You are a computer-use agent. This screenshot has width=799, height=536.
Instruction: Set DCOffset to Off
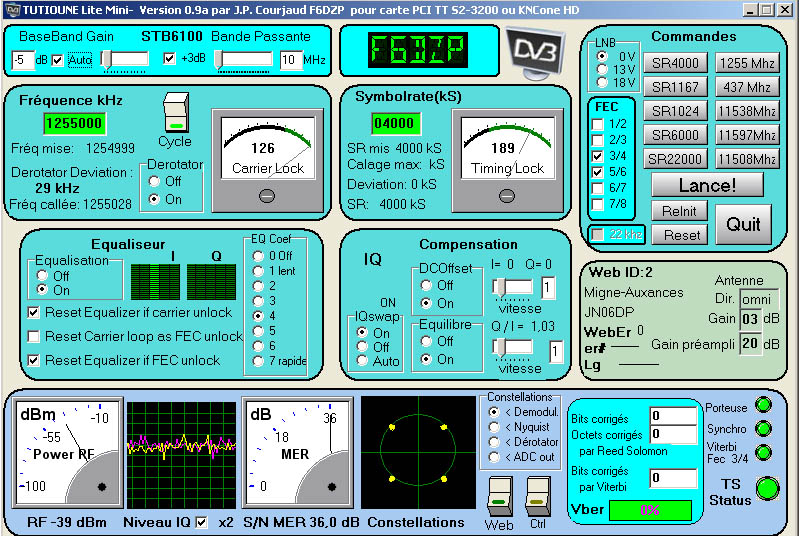coord(426,285)
